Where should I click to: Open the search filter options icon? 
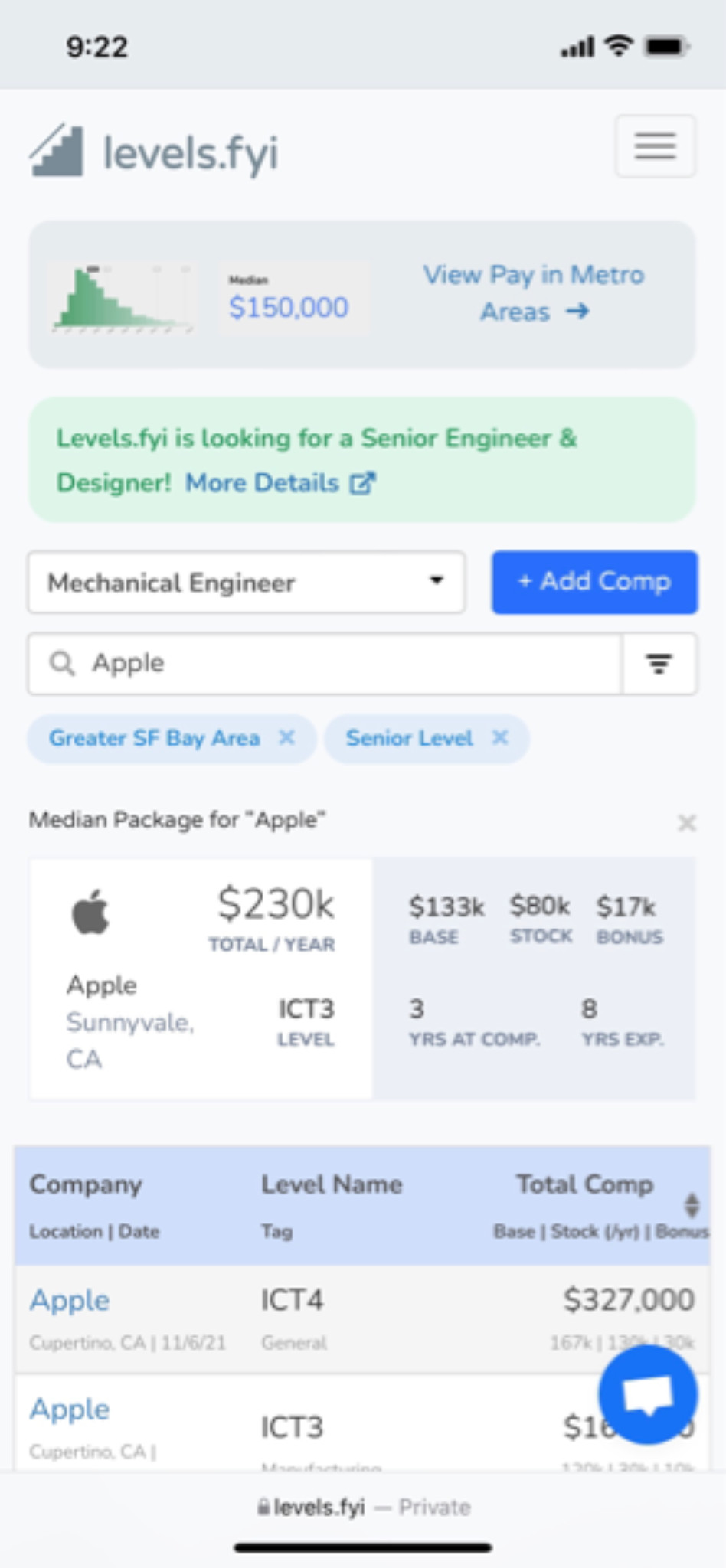point(659,664)
